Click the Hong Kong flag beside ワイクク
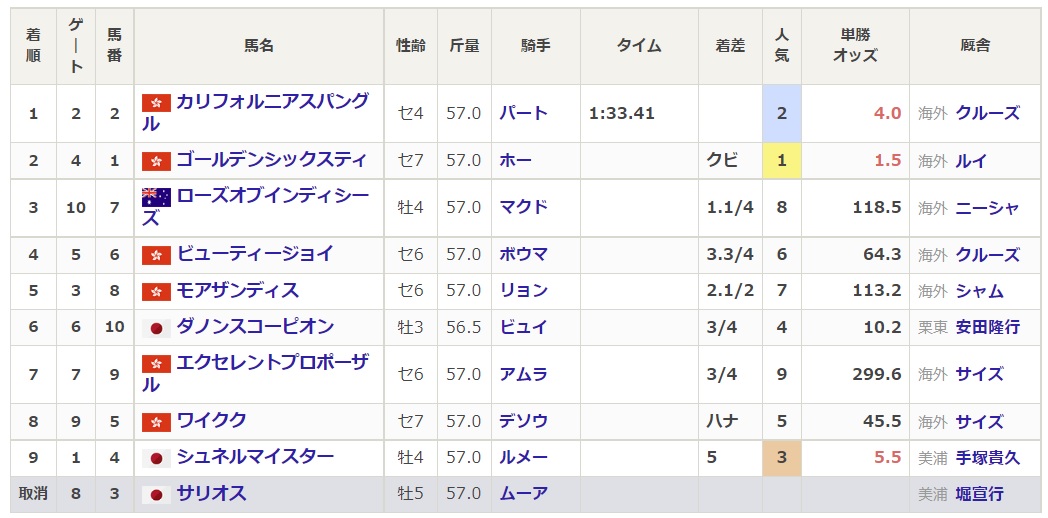 [x=156, y=421]
